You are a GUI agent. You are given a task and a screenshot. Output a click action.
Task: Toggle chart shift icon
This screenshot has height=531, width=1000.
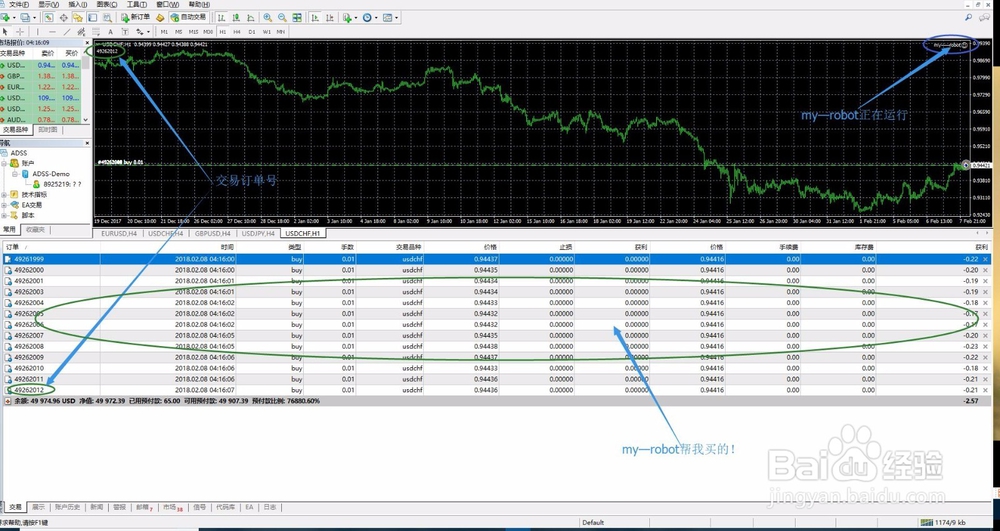pos(330,17)
